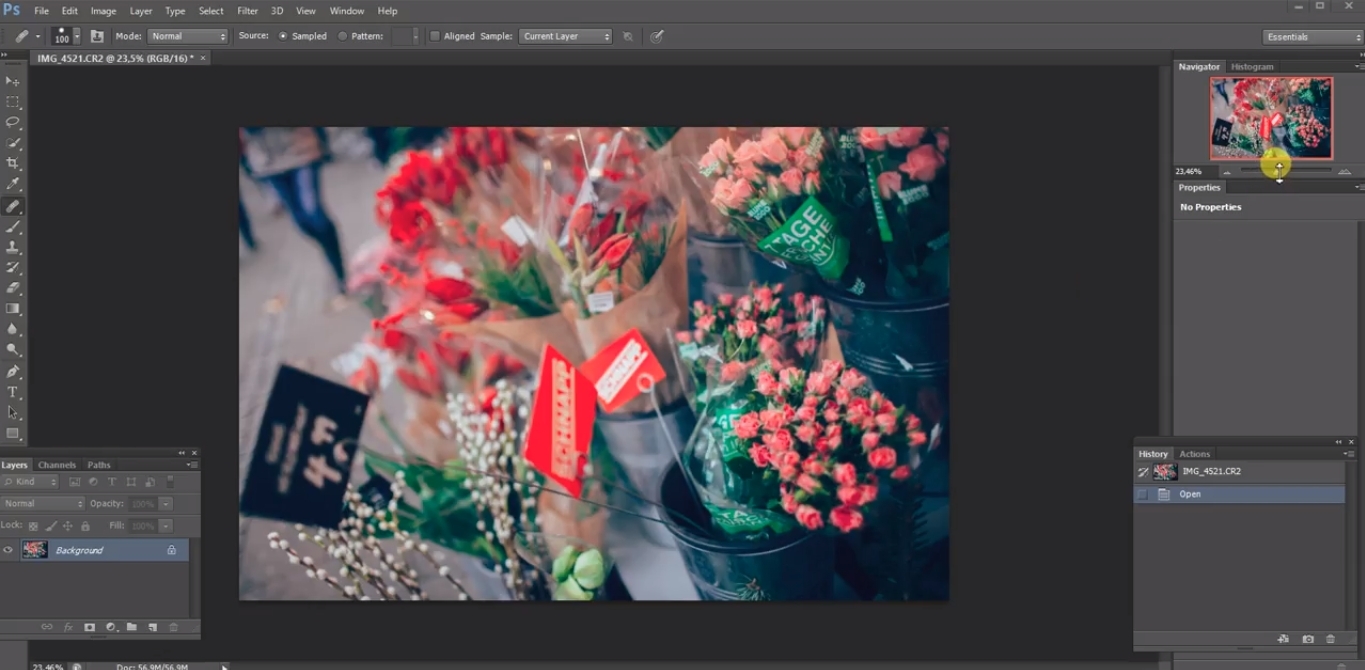1365x670 pixels.
Task: Open the Essentials workspace dropdown
Action: pyautogui.click(x=1312, y=37)
